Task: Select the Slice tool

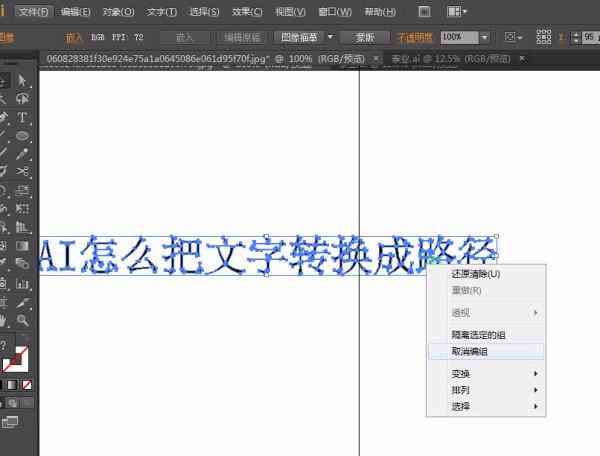Action: (x=22, y=302)
